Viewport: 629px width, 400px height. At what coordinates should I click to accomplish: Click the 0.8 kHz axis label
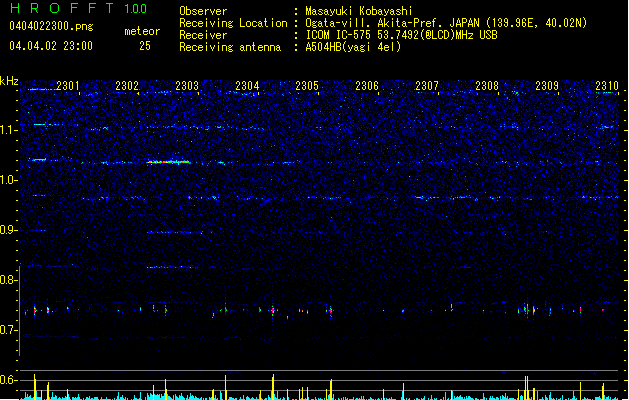pyautogui.click(x=9, y=280)
